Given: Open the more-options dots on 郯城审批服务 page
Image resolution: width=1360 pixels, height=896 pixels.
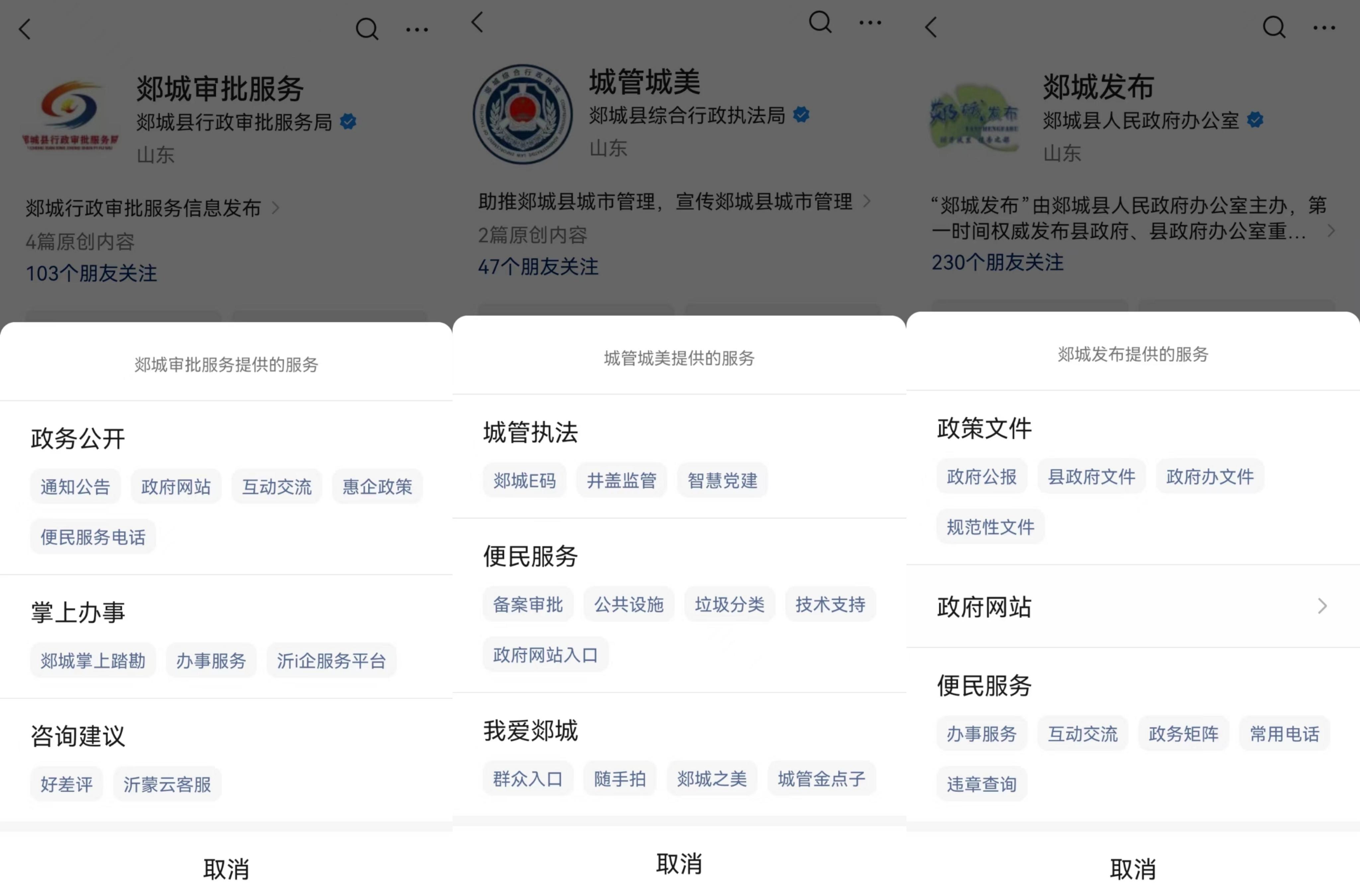Looking at the screenshot, I should [x=417, y=29].
